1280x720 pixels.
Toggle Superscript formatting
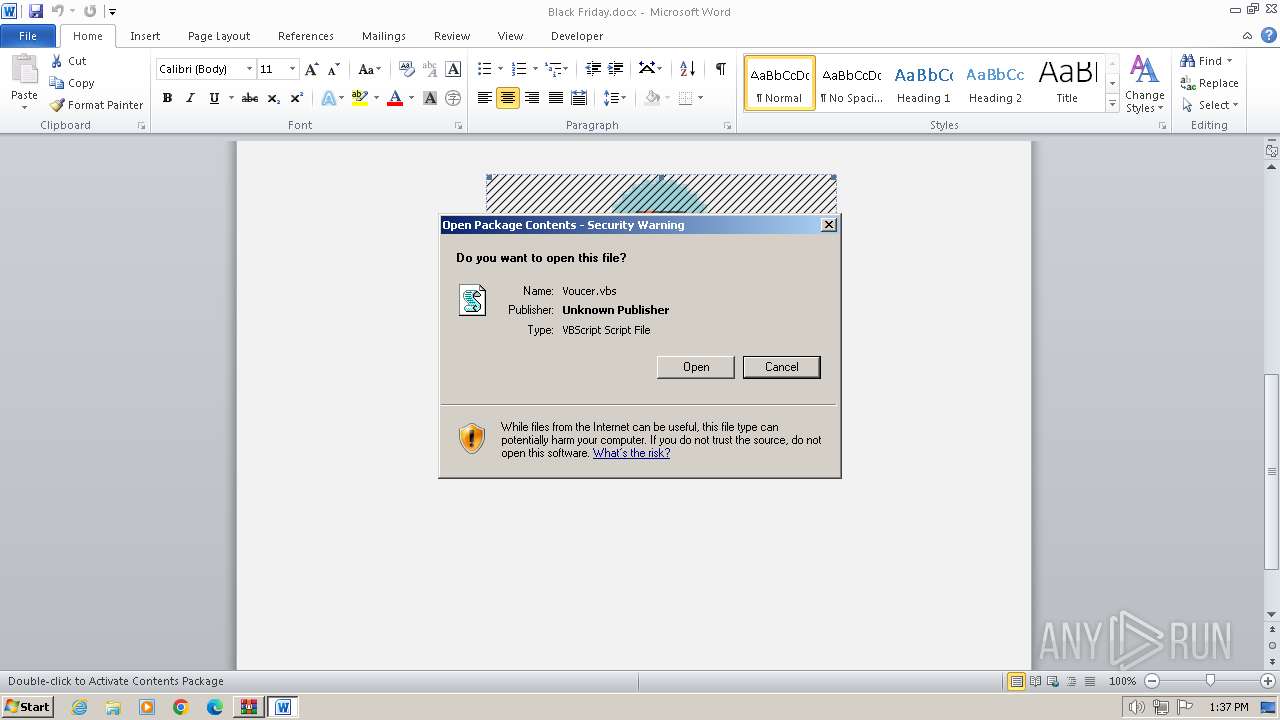point(296,98)
